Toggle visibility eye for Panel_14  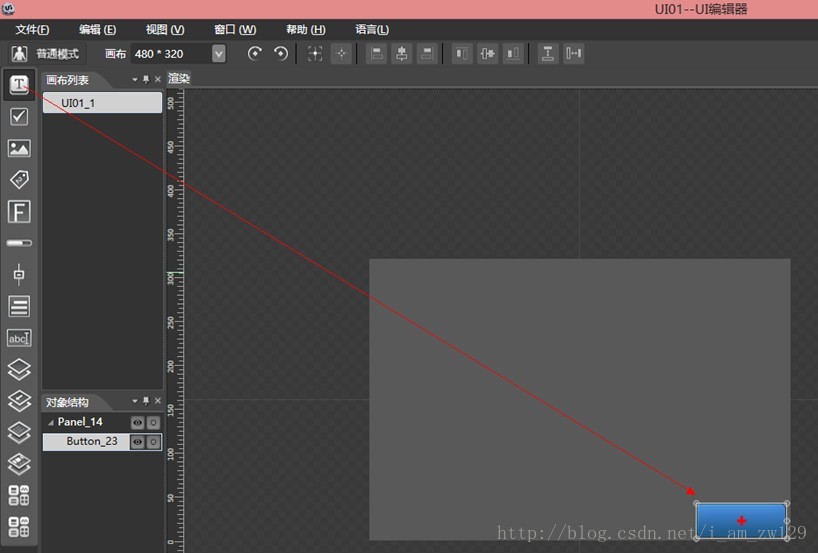(x=137, y=423)
